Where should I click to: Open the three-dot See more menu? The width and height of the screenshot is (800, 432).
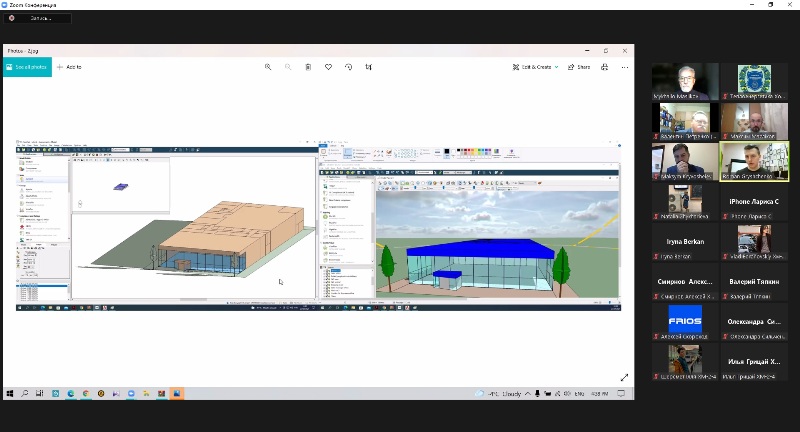tap(625, 67)
